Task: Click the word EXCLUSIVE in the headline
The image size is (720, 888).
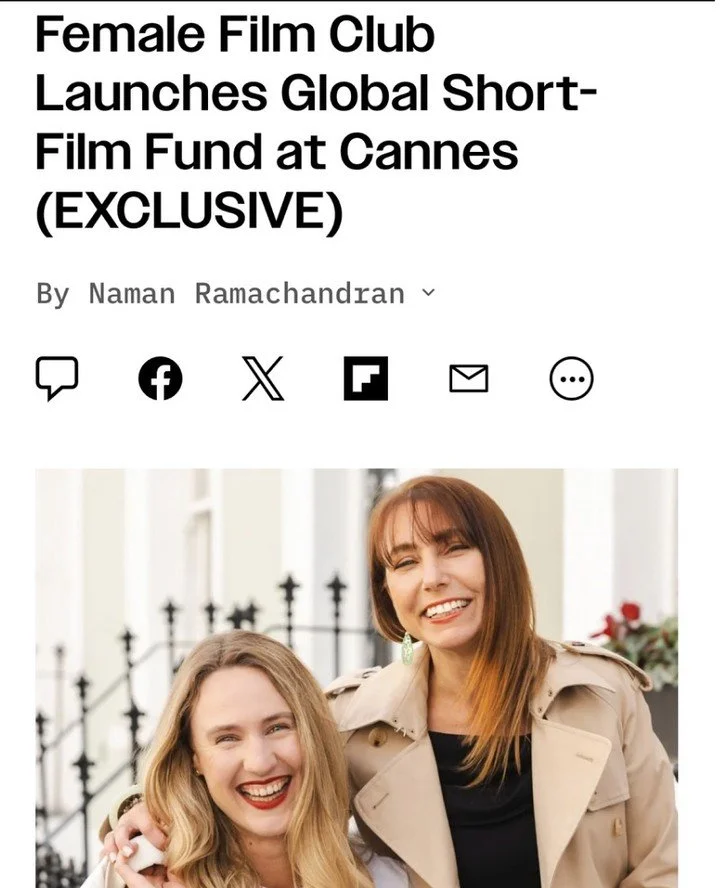Action: (189, 211)
